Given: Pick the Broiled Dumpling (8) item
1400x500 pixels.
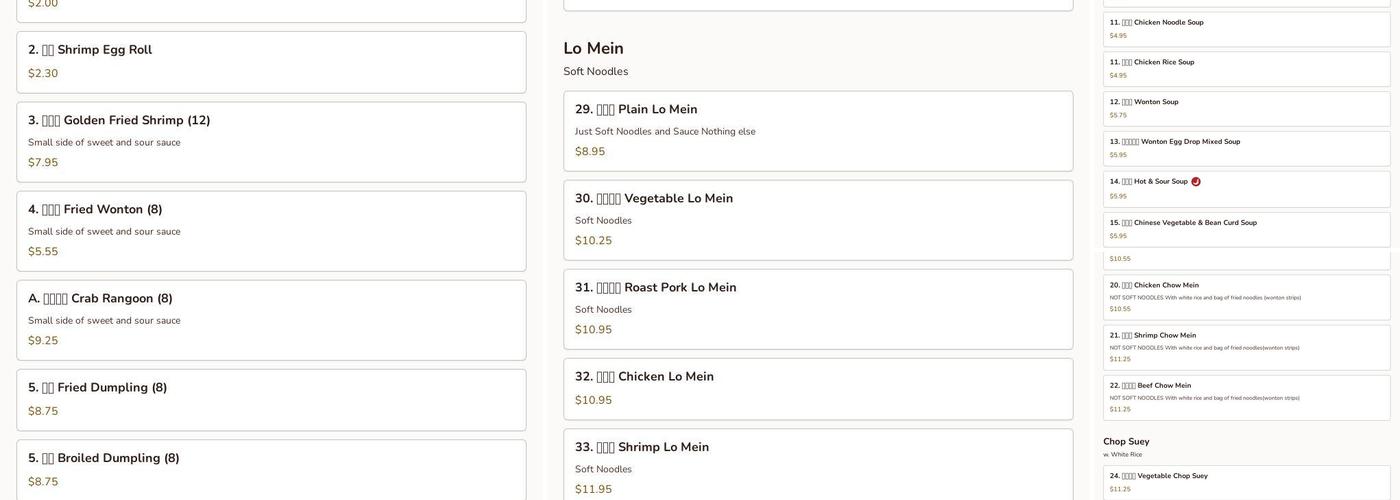Looking at the screenshot, I should tap(271, 470).
